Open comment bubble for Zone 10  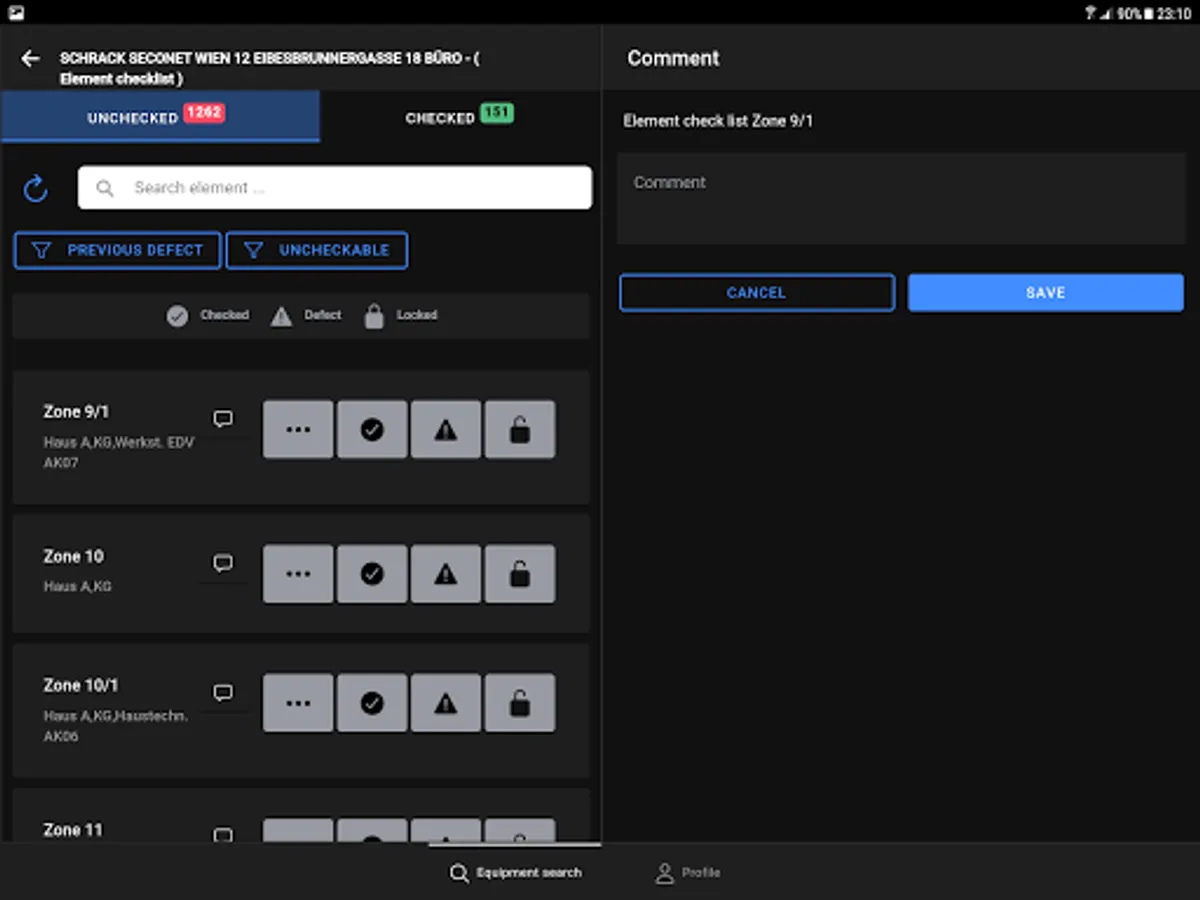[x=223, y=564]
